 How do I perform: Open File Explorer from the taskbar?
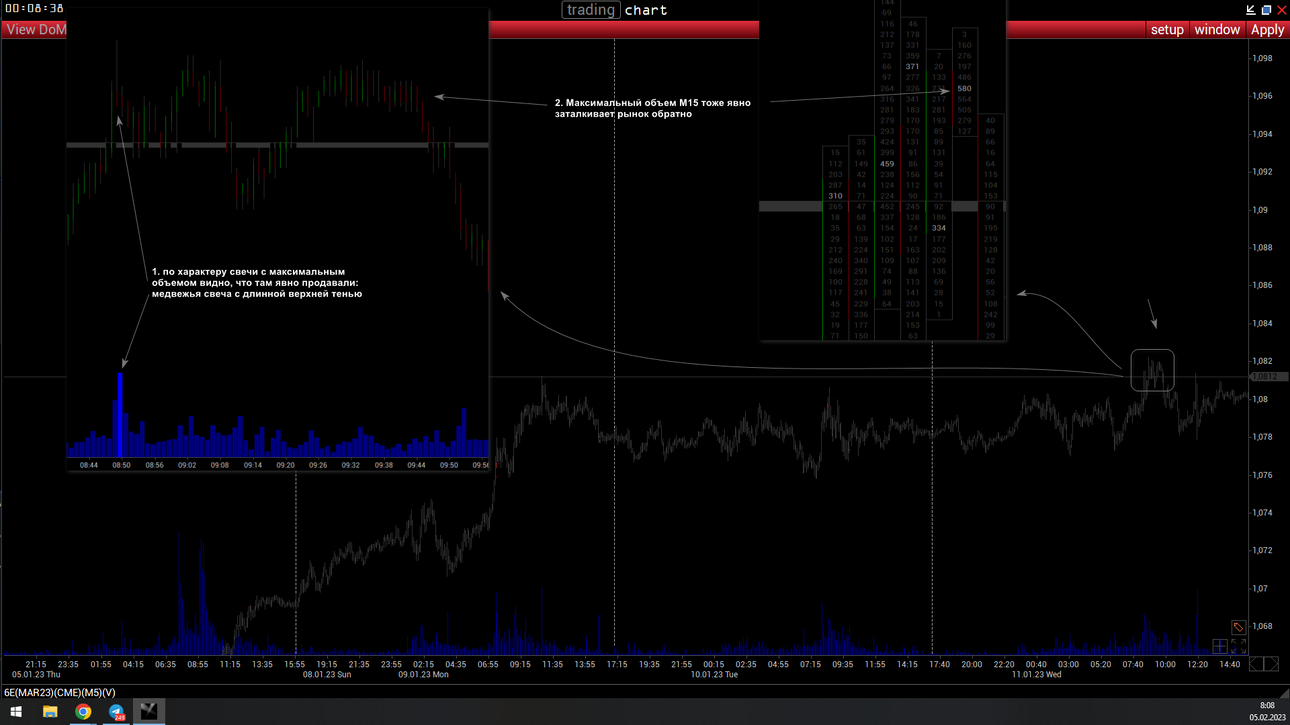pyautogui.click(x=50, y=712)
